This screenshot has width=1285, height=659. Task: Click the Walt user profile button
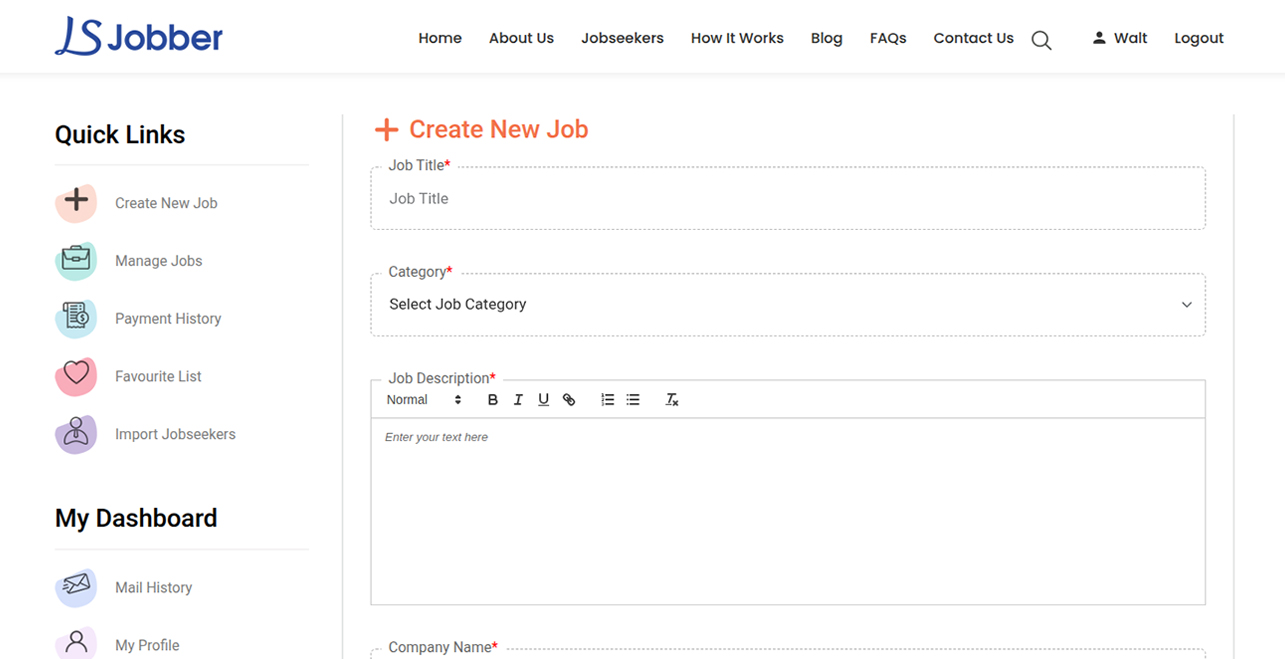1119,37
